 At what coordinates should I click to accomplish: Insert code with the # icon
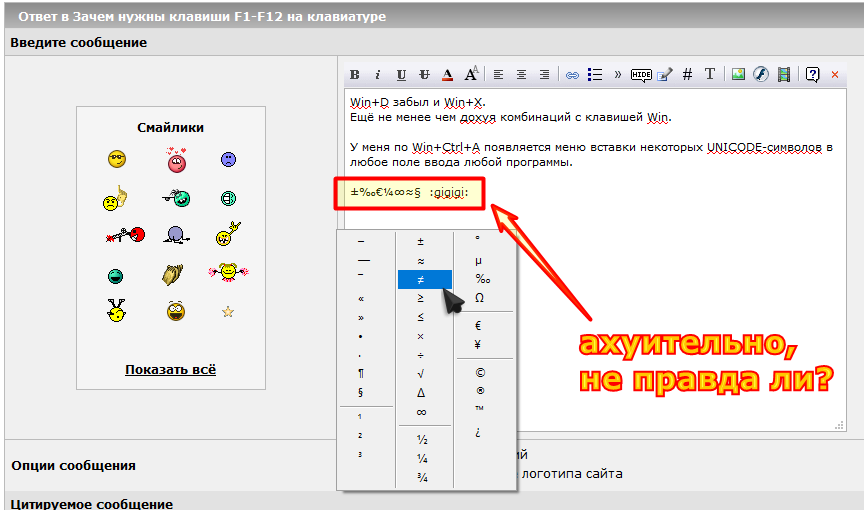point(687,74)
